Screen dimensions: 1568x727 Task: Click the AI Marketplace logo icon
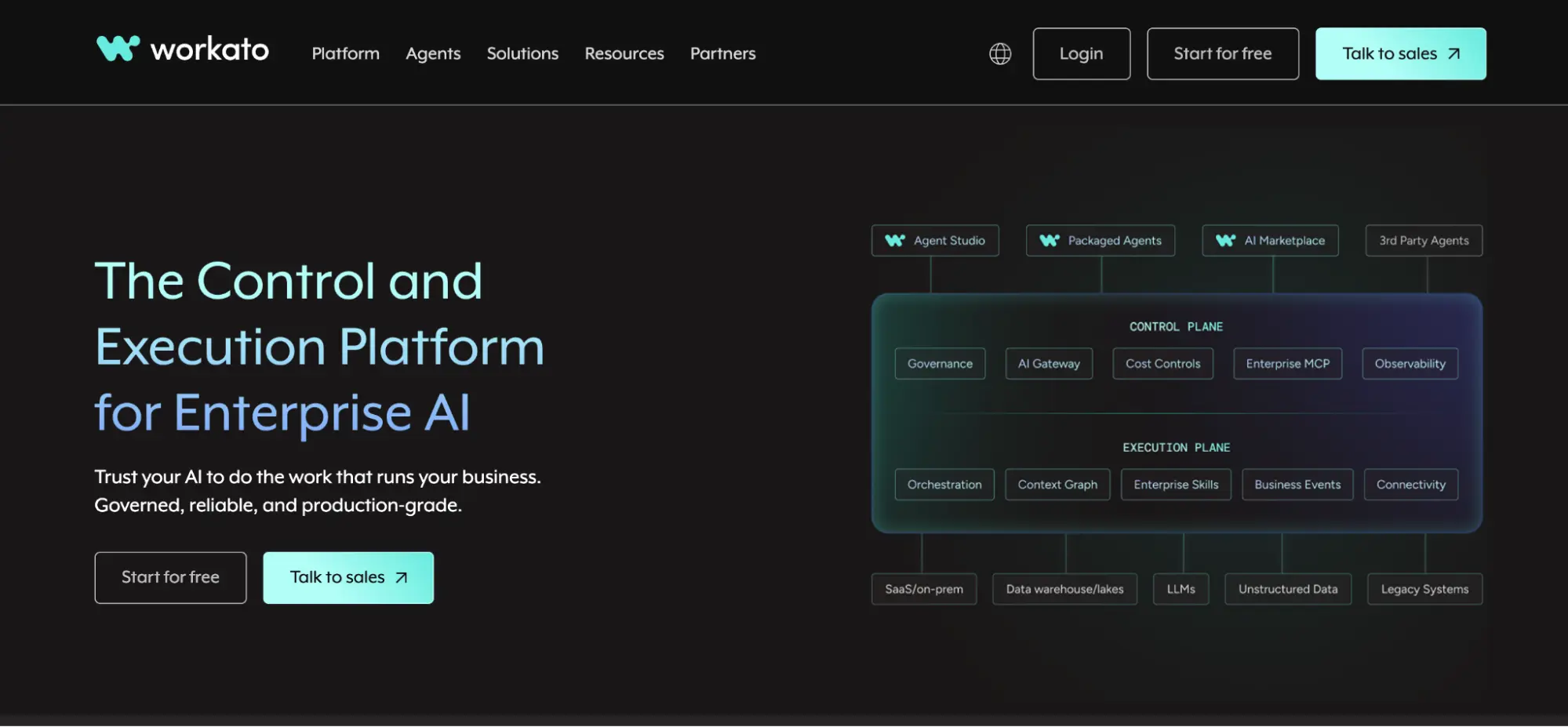pyautogui.click(x=1226, y=241)
